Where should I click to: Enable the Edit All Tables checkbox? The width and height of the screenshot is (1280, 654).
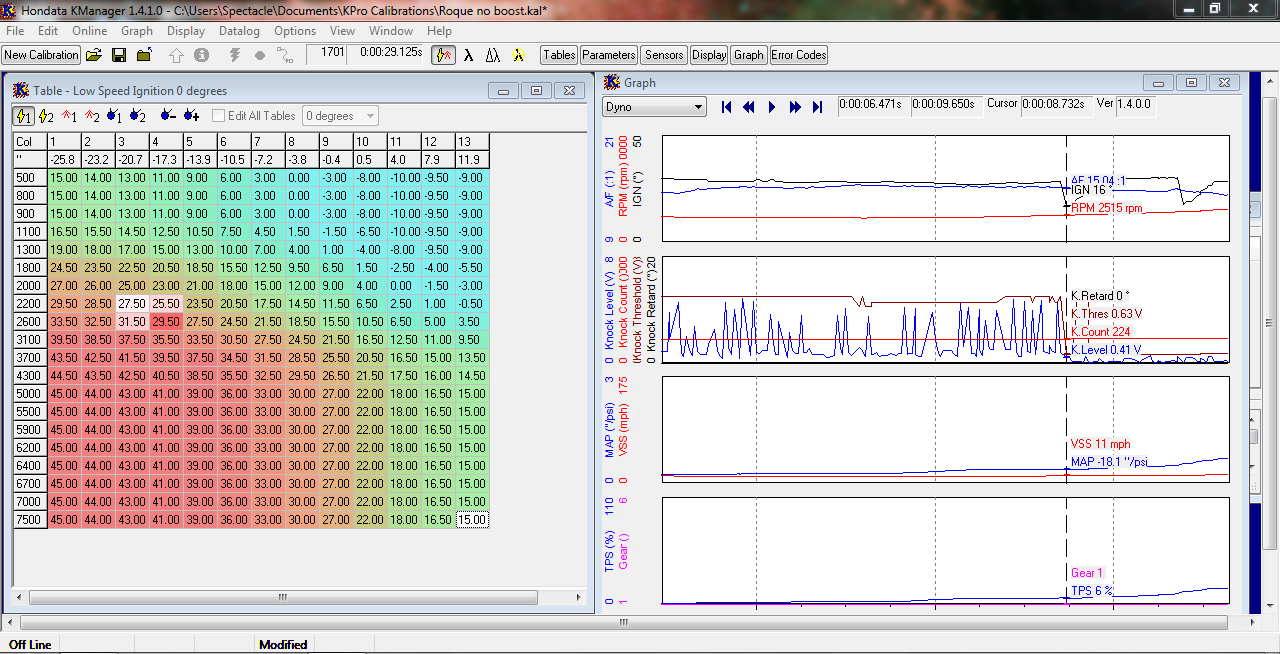click(x=219, y=116)
